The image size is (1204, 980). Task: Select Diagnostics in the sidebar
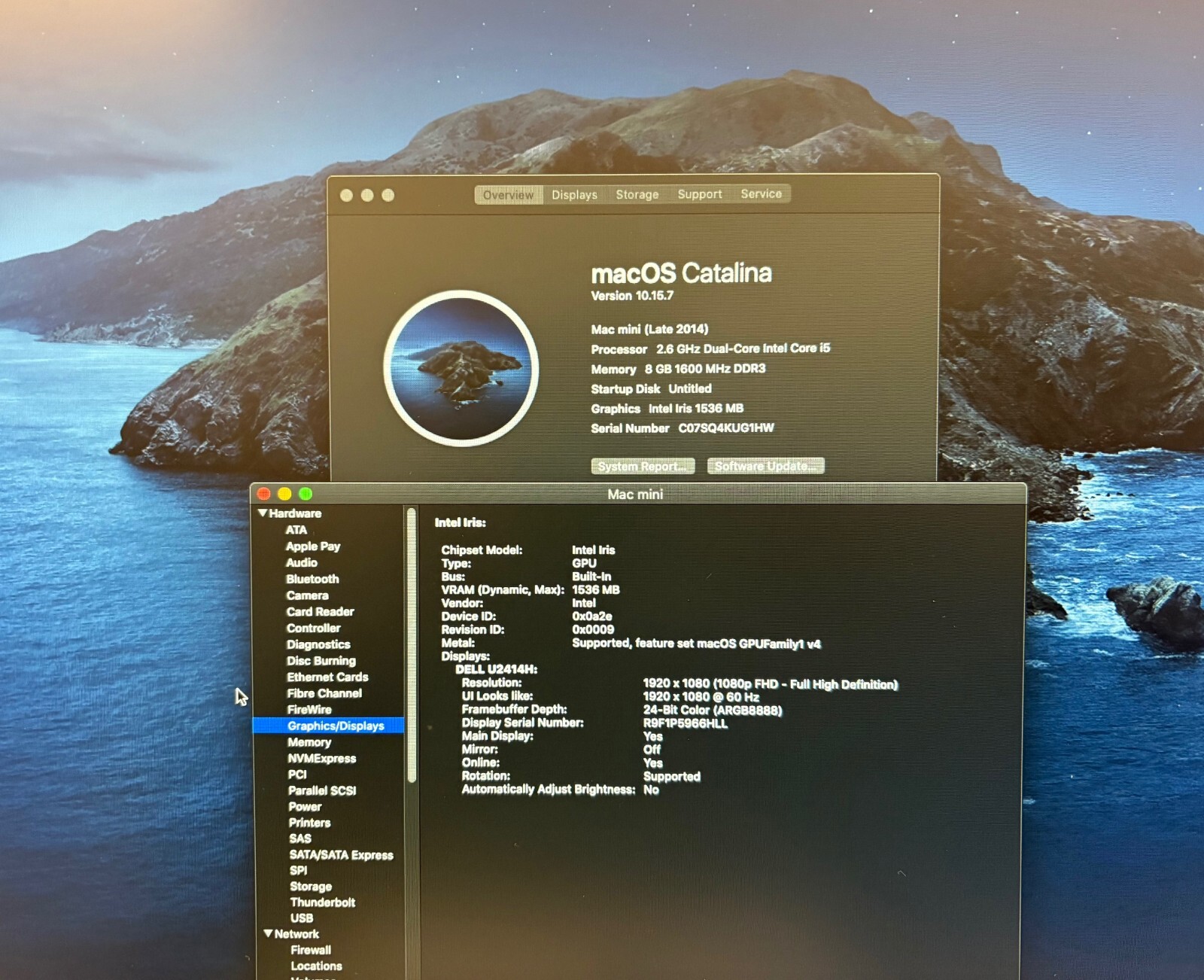coord(318,644)
